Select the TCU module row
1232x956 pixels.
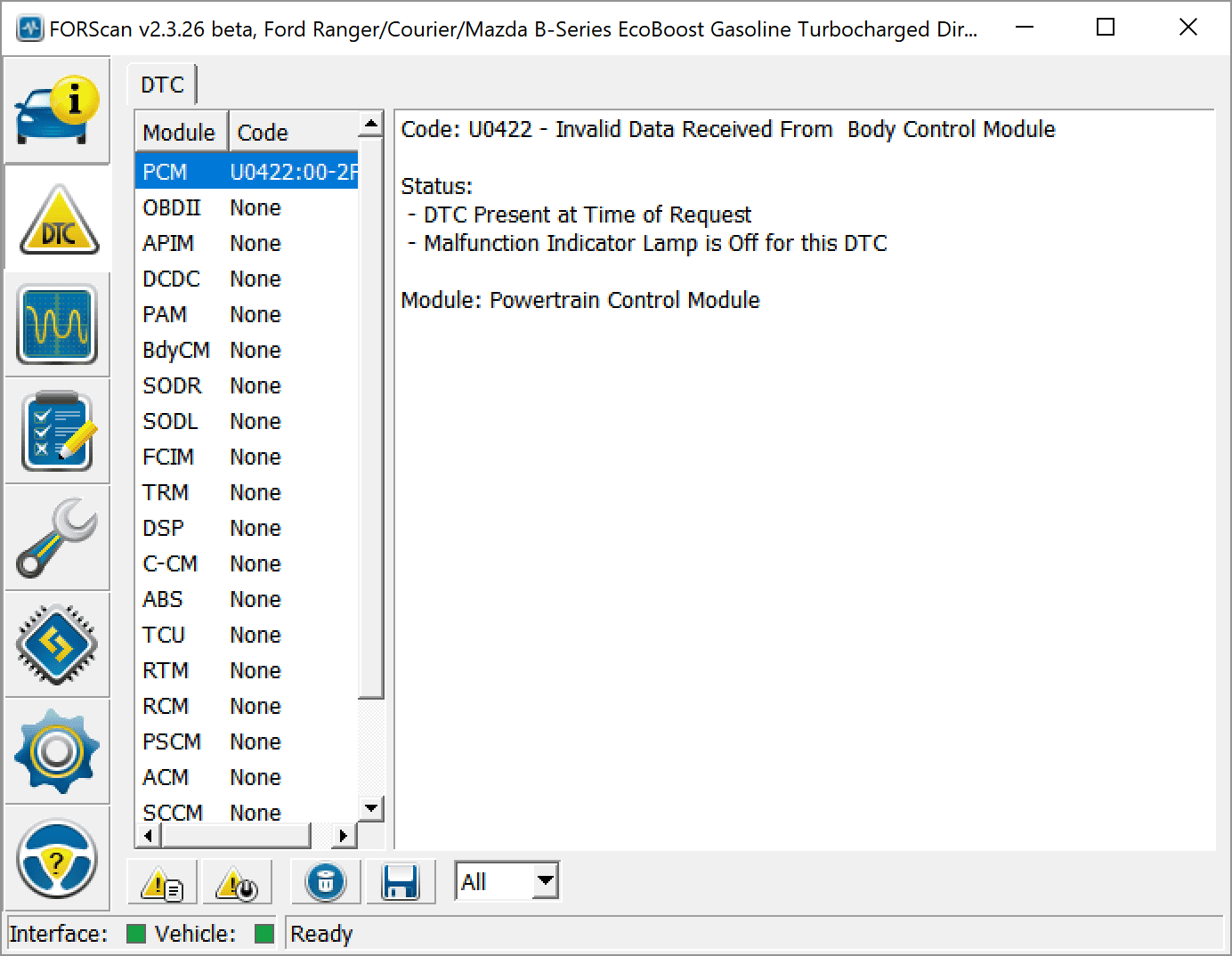[247, 635]
